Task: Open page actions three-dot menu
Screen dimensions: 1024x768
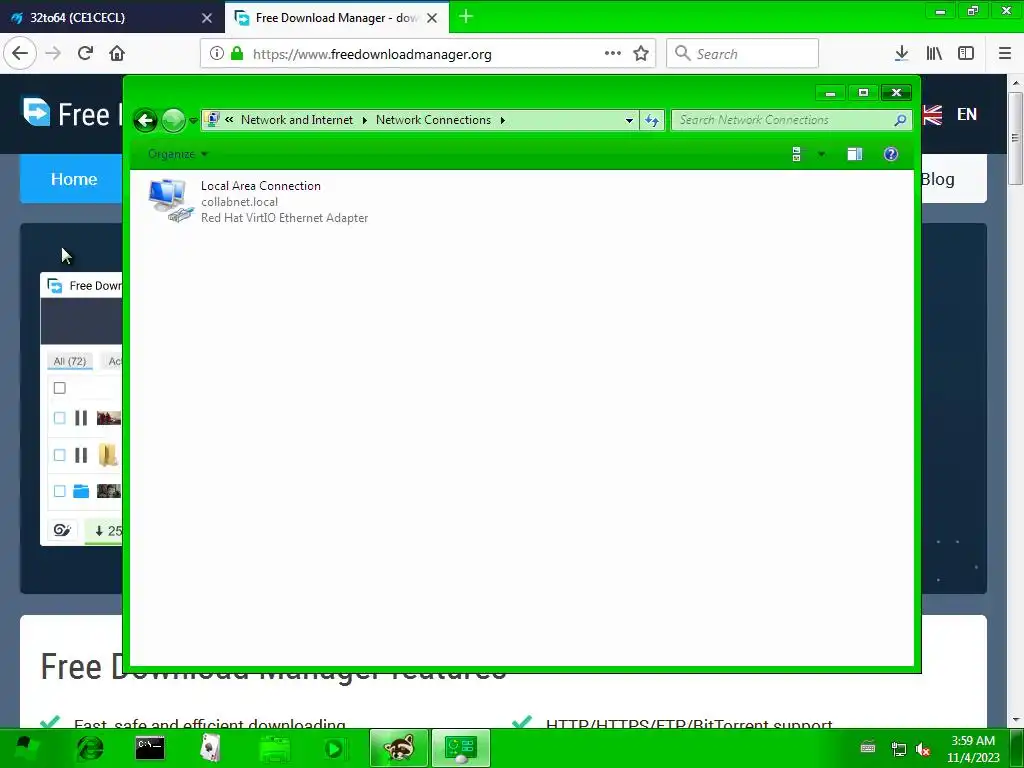Action: click(613, 54)
